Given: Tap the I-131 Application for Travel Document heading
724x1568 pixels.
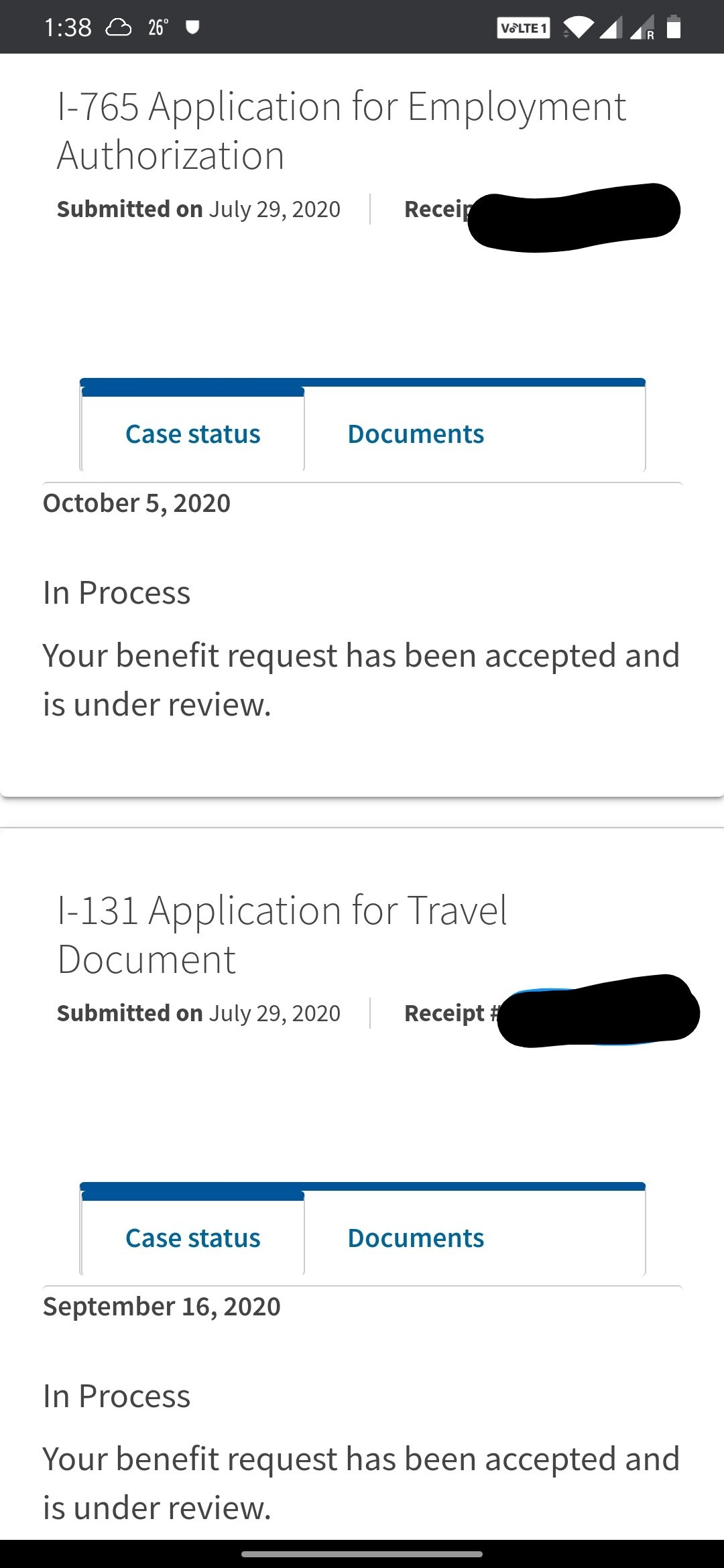Looking at the screenshot, I should coord(282,935).
